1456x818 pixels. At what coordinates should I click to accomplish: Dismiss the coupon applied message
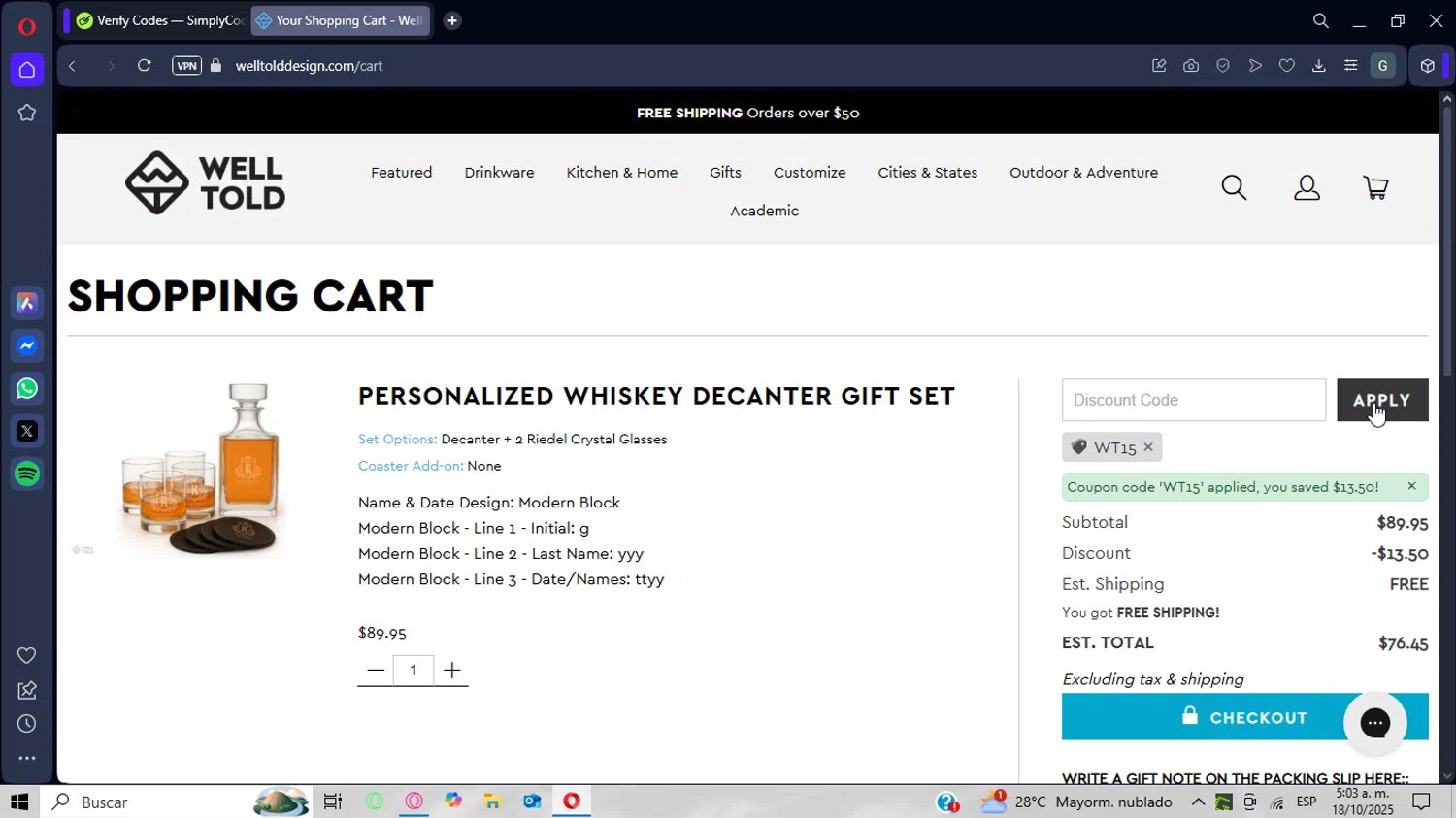(x=1411, y=486)
